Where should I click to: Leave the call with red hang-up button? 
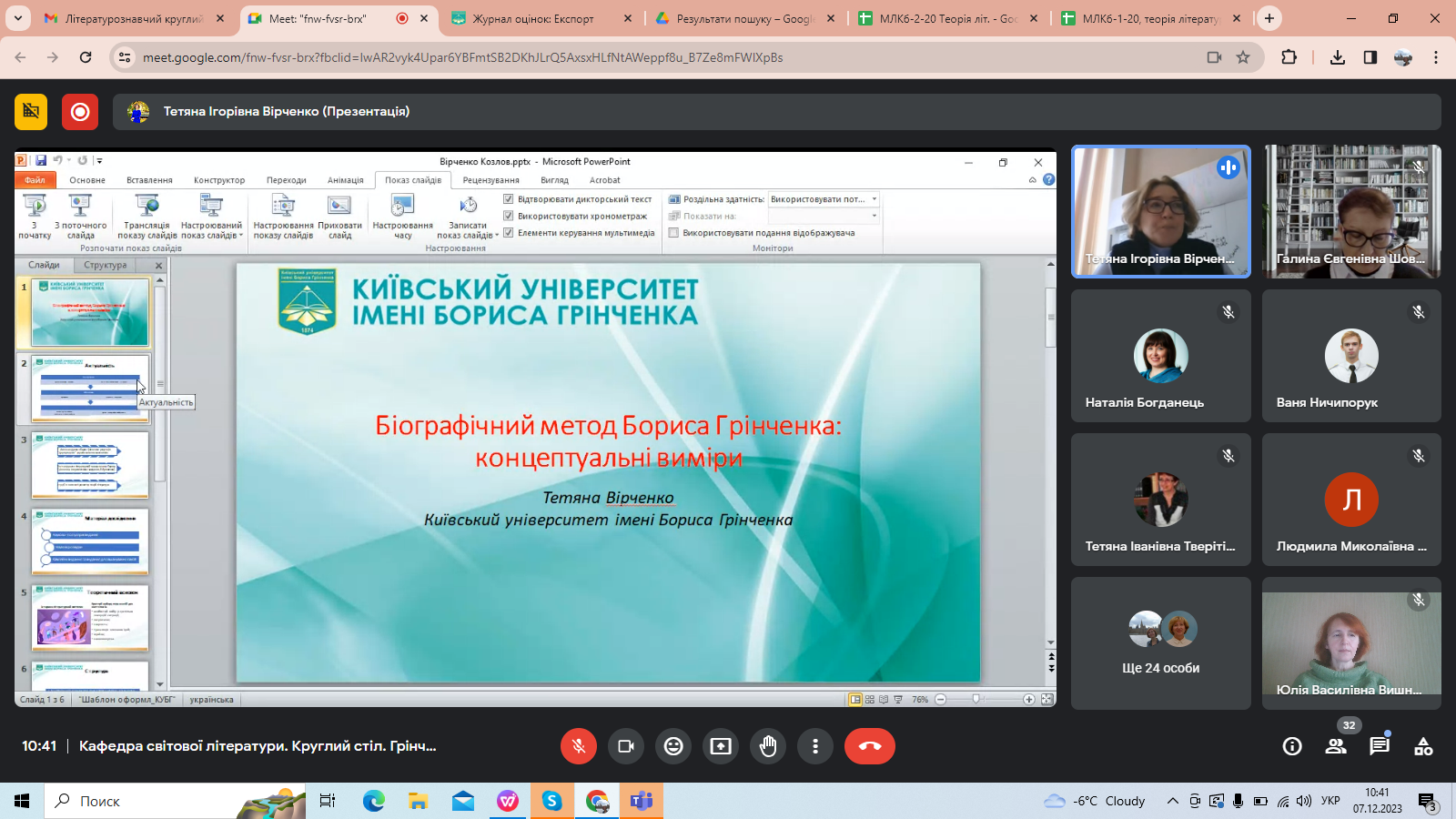(869, 746)
